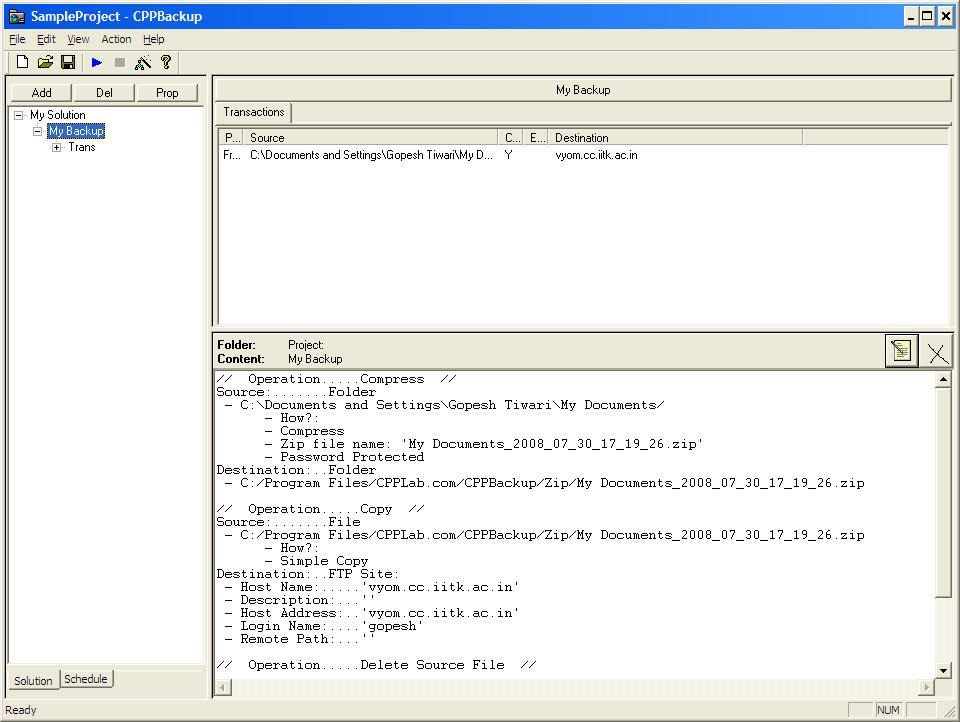Screen dimensions: 960x722
Task: Click the Save floppy disk icon
Action: (68, 62)
